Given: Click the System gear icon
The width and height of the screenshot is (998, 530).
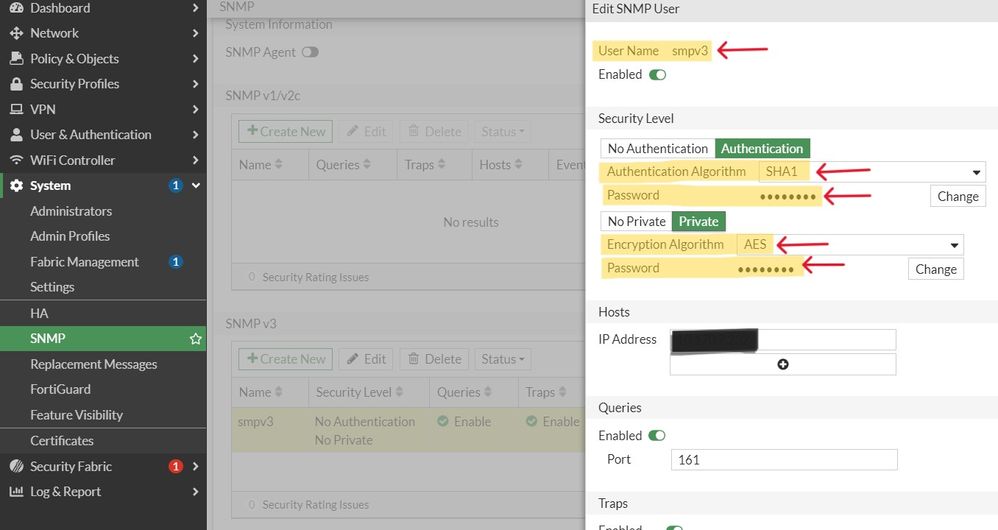Looking at the screenshot, I should tap(17, 186).
